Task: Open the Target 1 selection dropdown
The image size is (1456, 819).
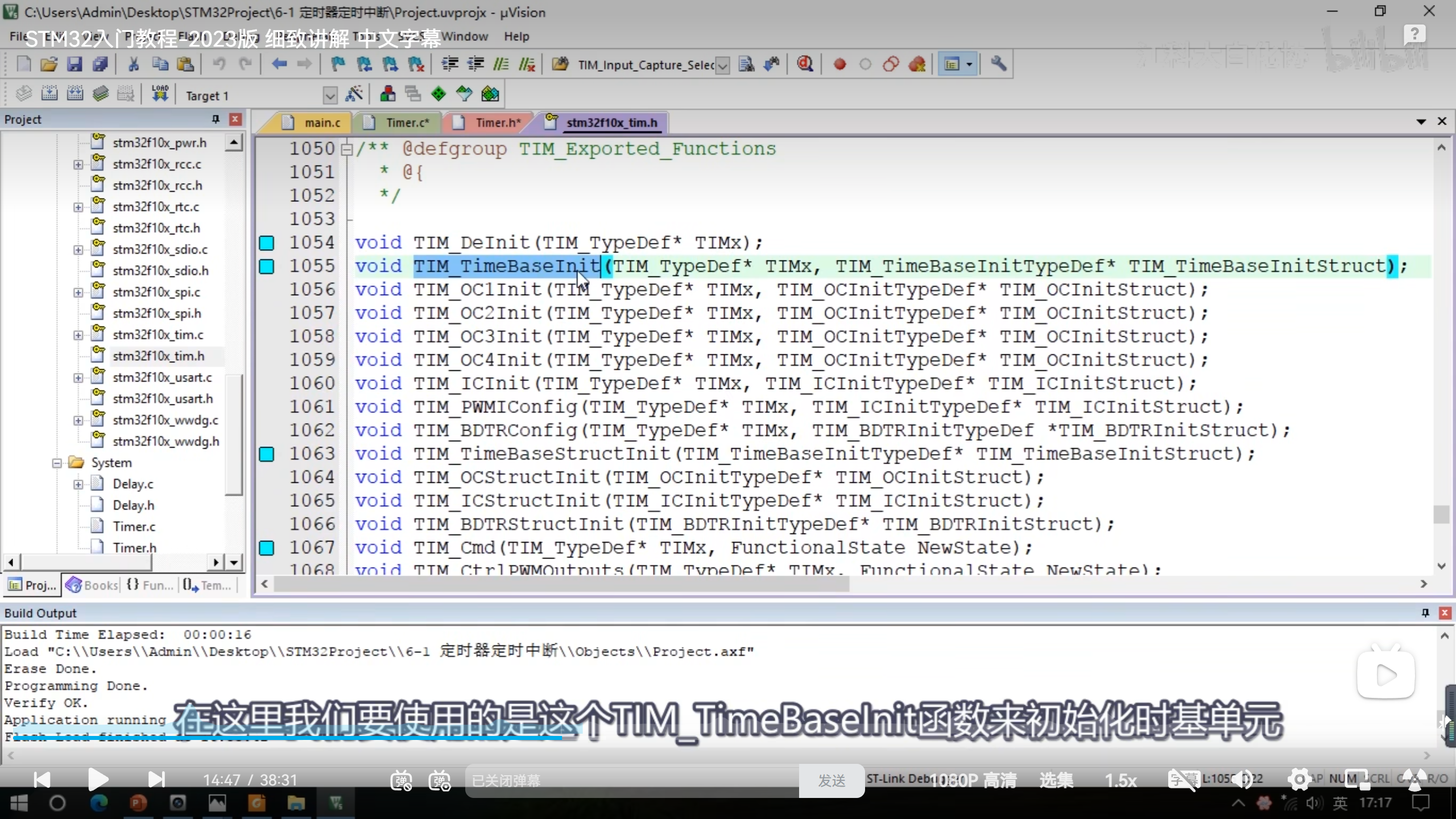Action: point(330,96)
